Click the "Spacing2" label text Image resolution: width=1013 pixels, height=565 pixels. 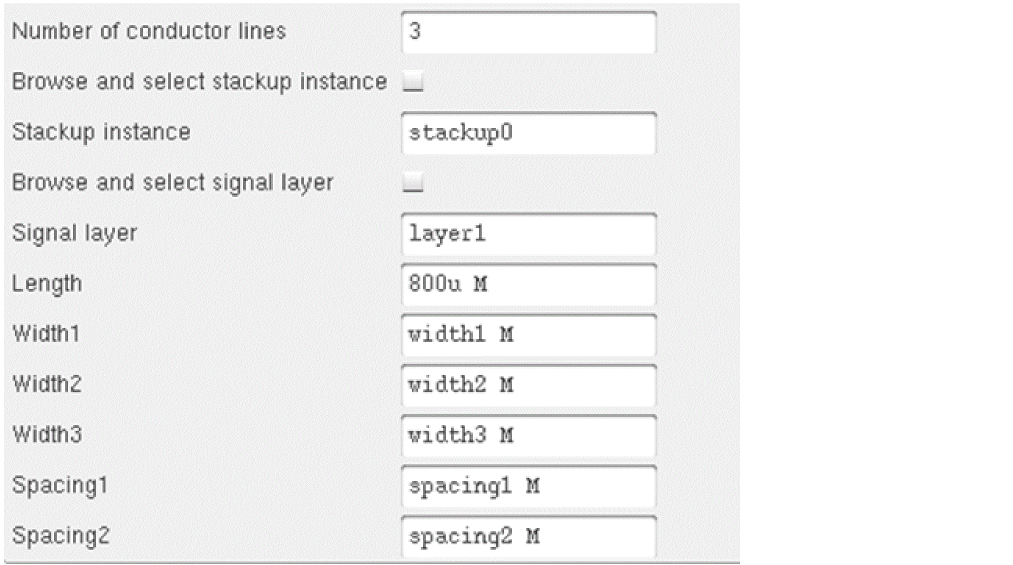click(x=58, y=535)
